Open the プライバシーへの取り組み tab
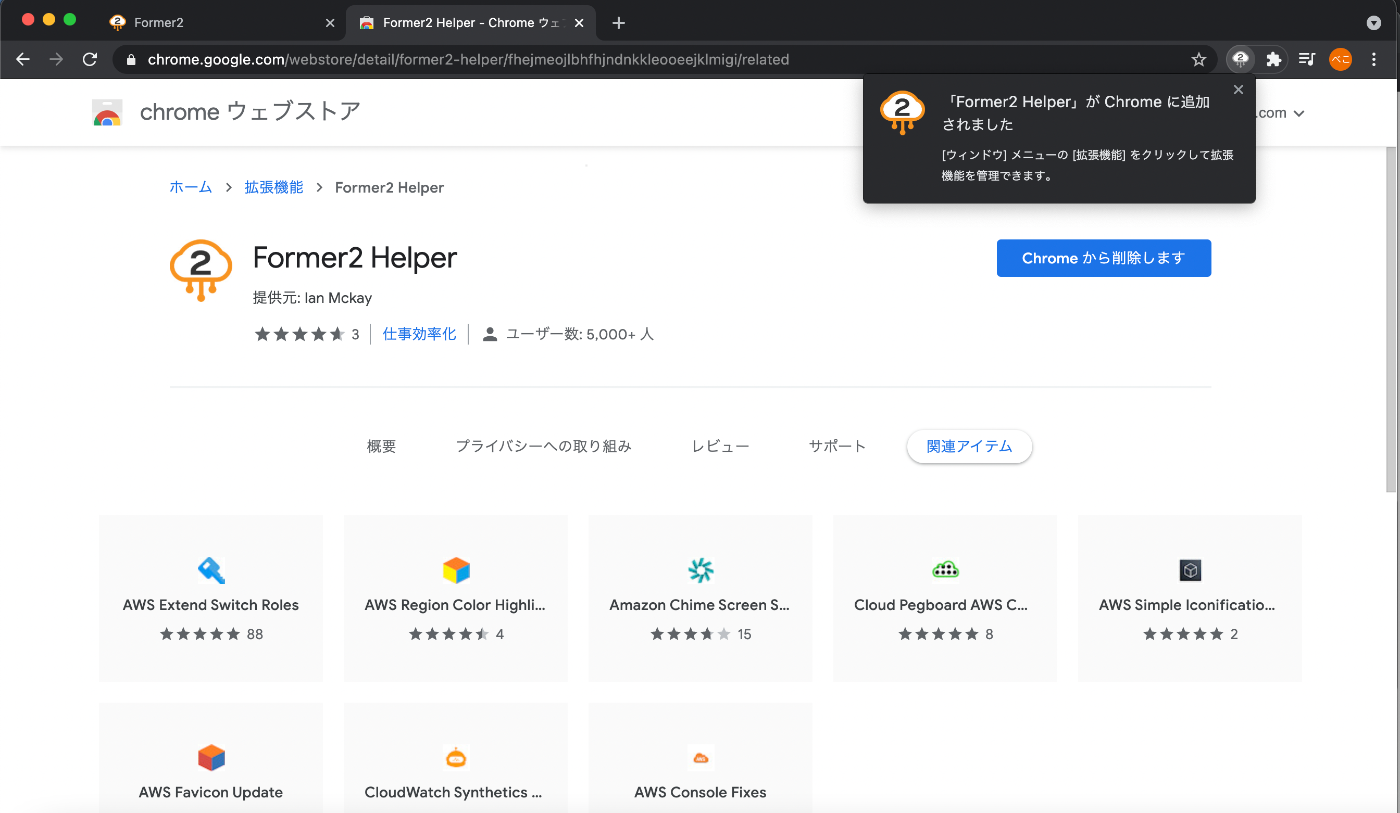Screen dimensions: 1400x813 coord(544,446)
